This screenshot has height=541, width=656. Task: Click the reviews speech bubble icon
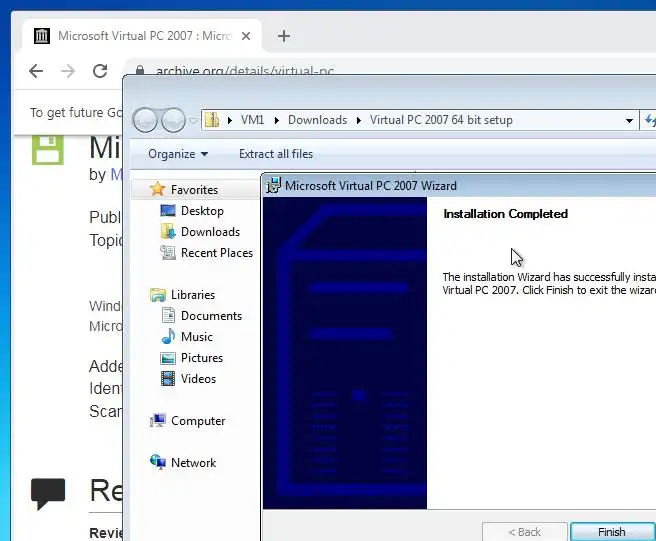(x=48, y=494)
